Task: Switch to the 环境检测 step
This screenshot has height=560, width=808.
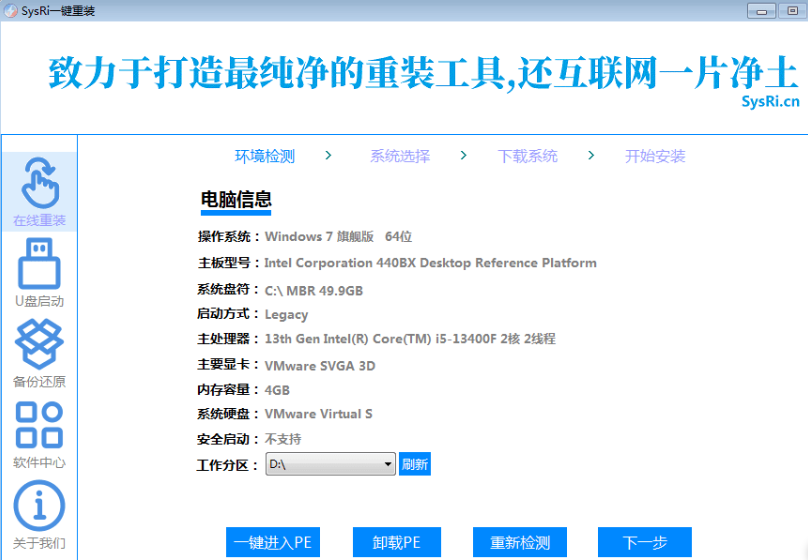Action: click(x=264, y=156)
